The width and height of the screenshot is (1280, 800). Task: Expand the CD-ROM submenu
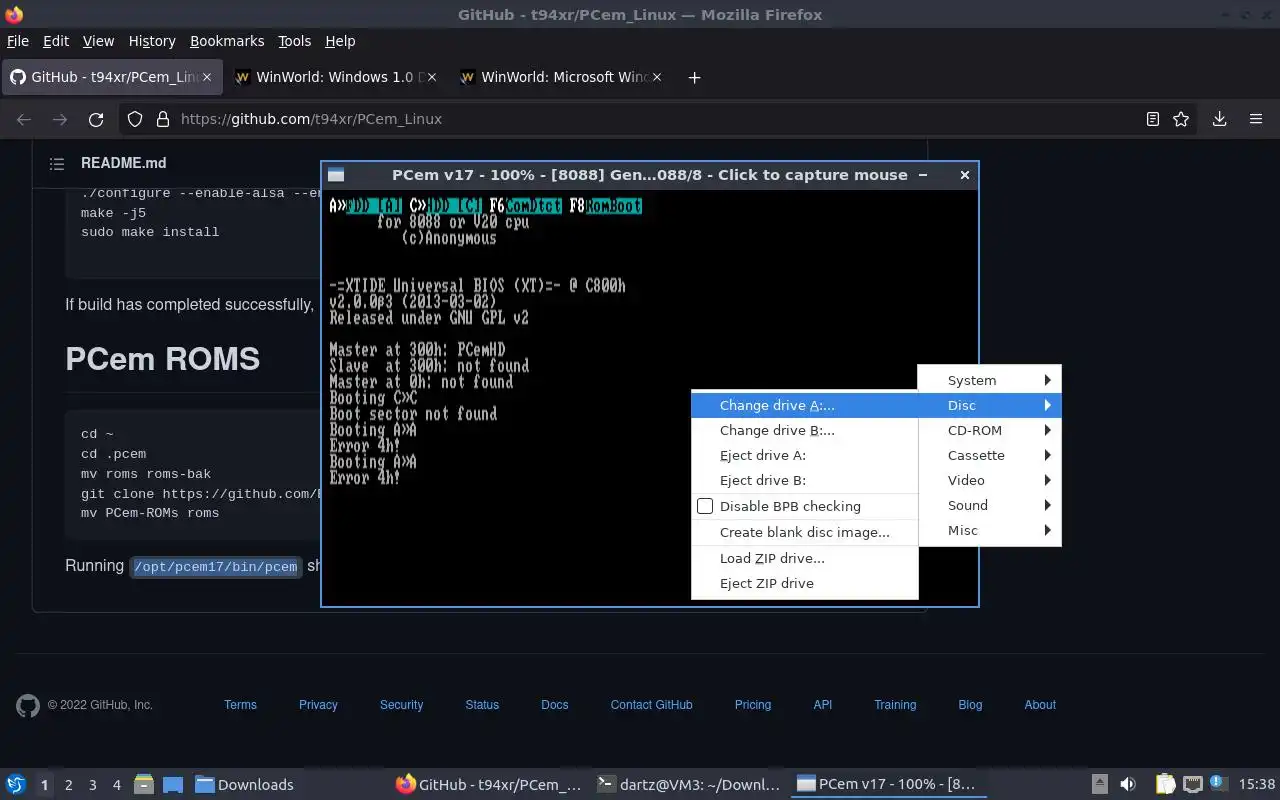tap(989, 430)
